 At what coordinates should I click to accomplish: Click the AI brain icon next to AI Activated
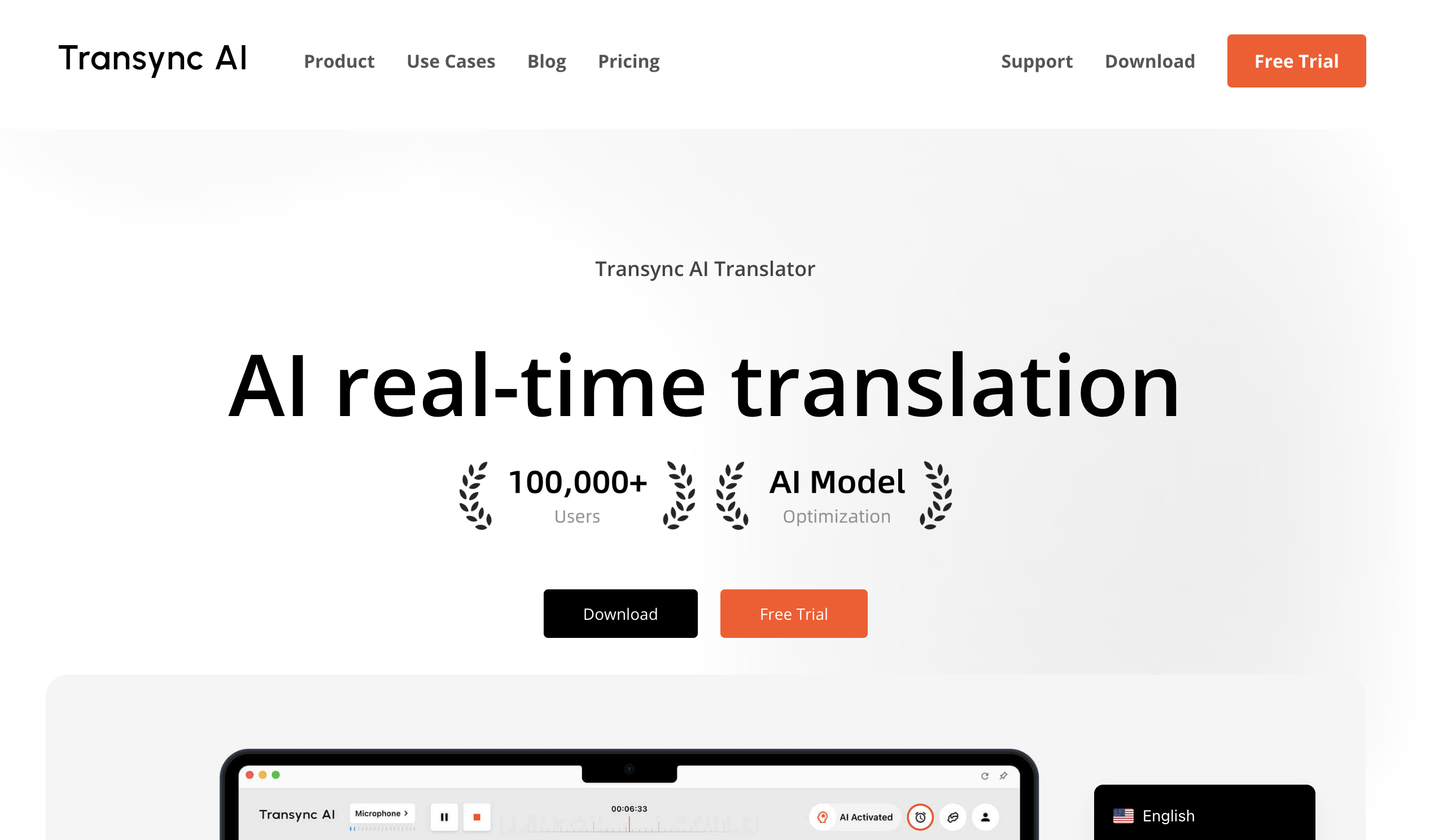coord(821,817)
